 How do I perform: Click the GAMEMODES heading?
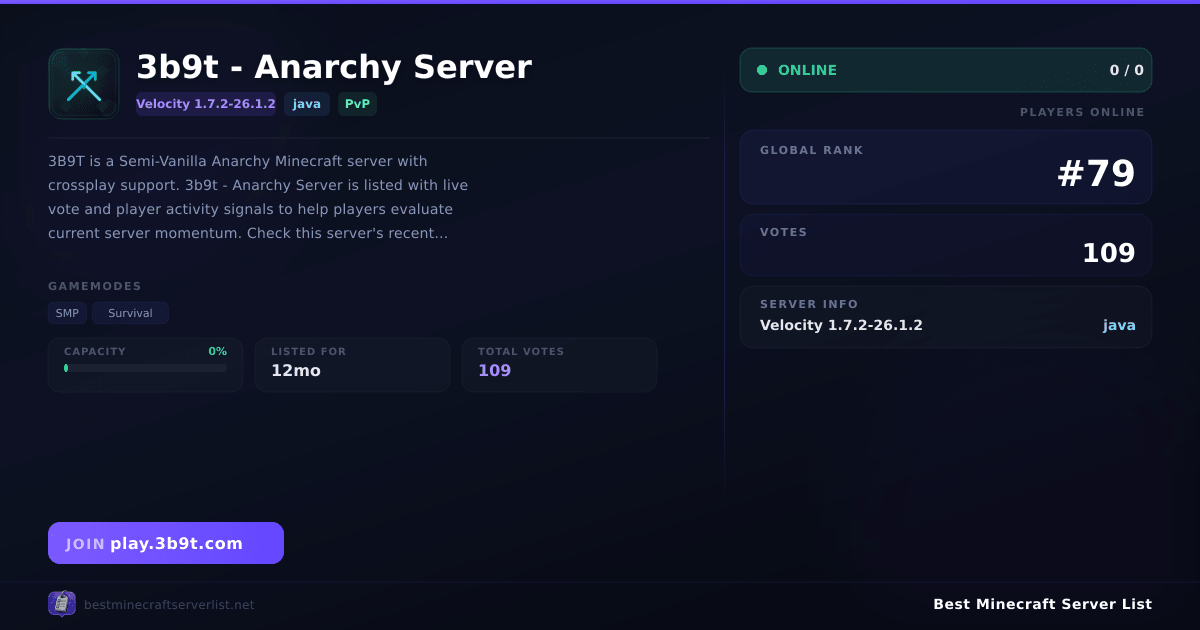point(95,286)
